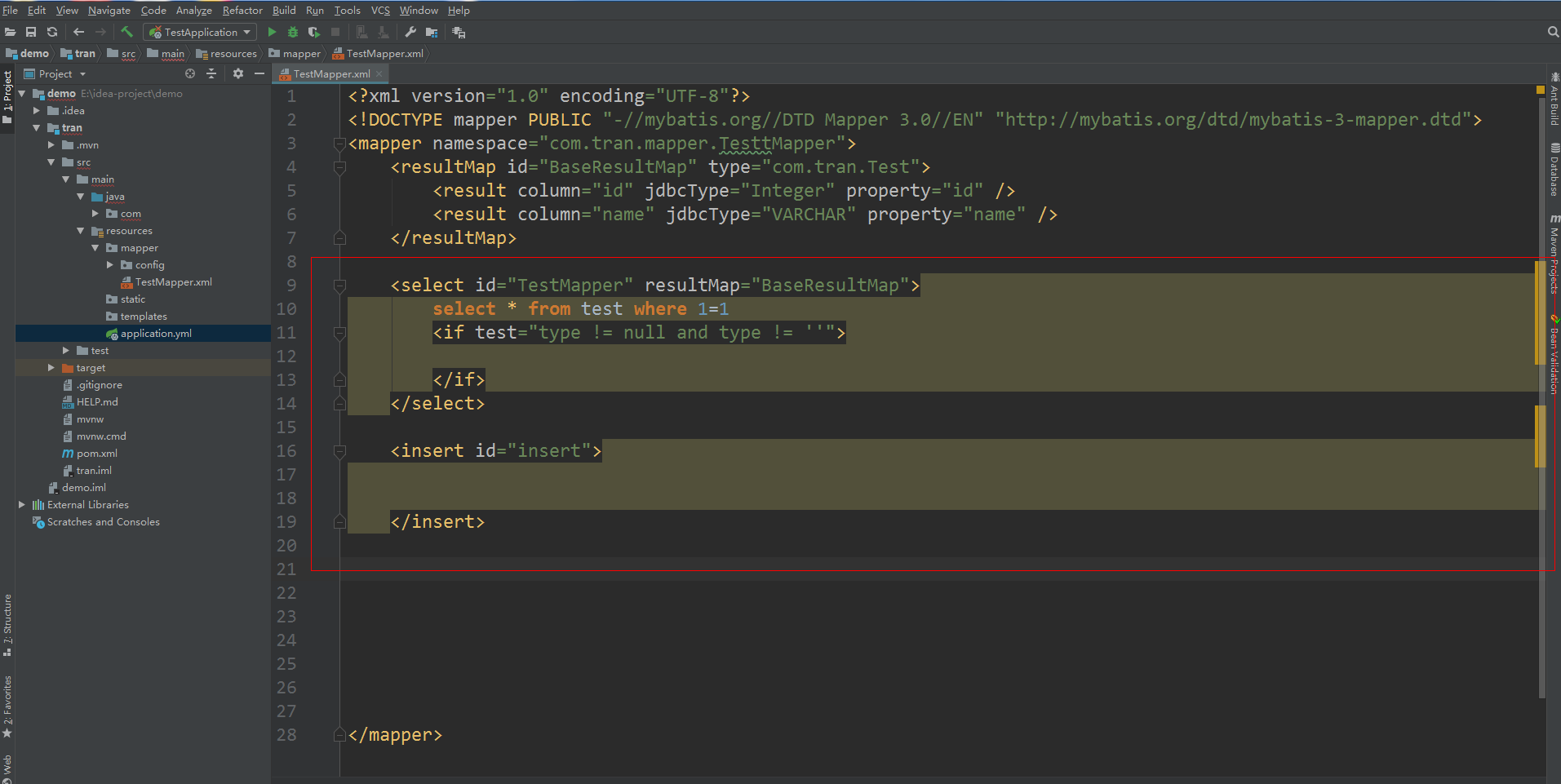Open Project panel gear settings icon
1561x784 pixels.
pyautogui.click(x=238, y=73)
